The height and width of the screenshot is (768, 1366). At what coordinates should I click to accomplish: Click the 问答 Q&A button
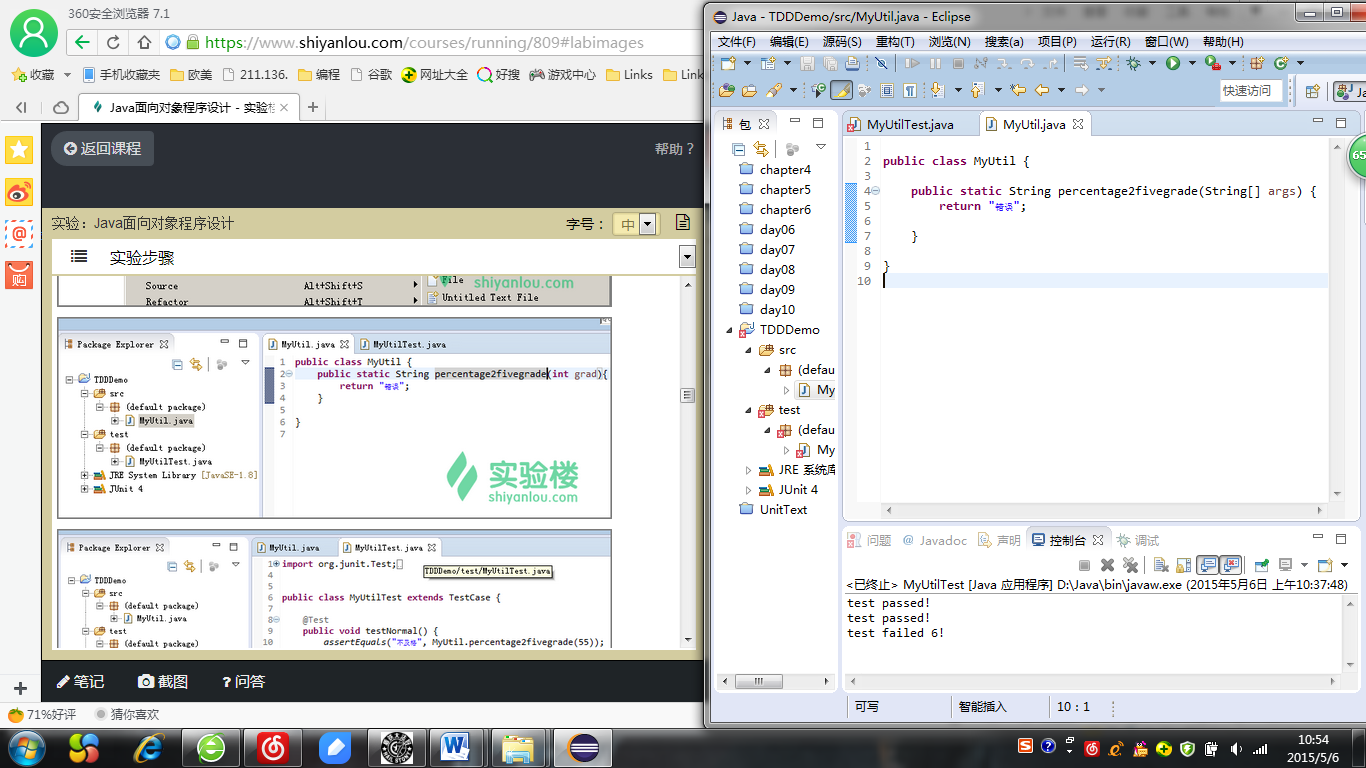244,681
